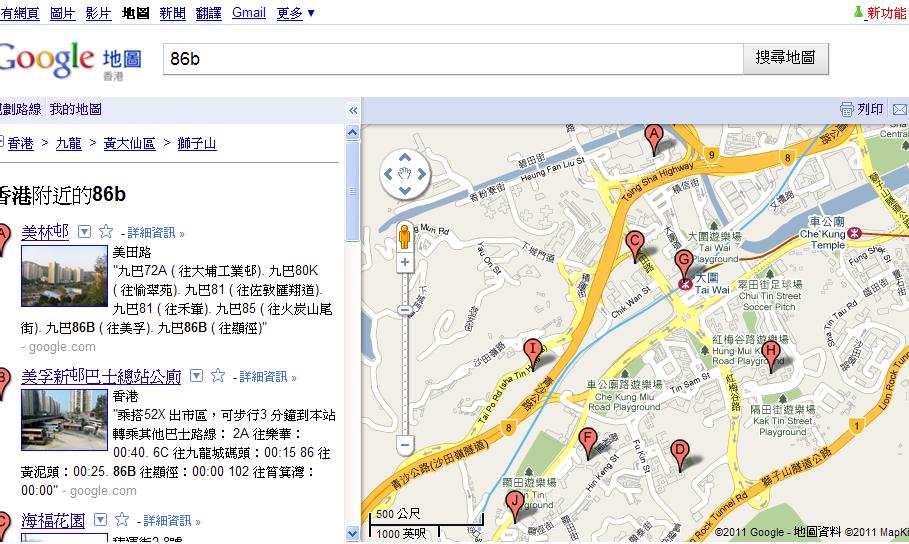Pan the map up with the arrow control
The width and height of the screenshot is (909, 544).
405,157
